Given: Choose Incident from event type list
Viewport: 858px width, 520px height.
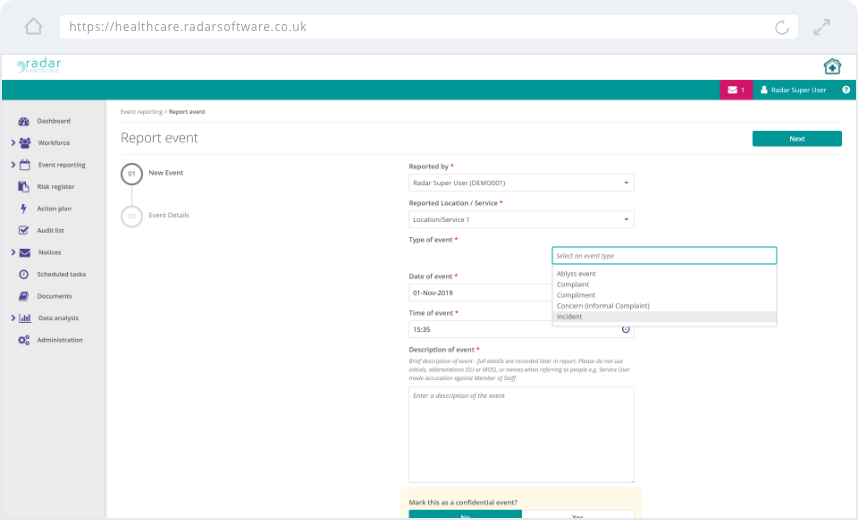Looking at the screenshot, I should (664, 316).
